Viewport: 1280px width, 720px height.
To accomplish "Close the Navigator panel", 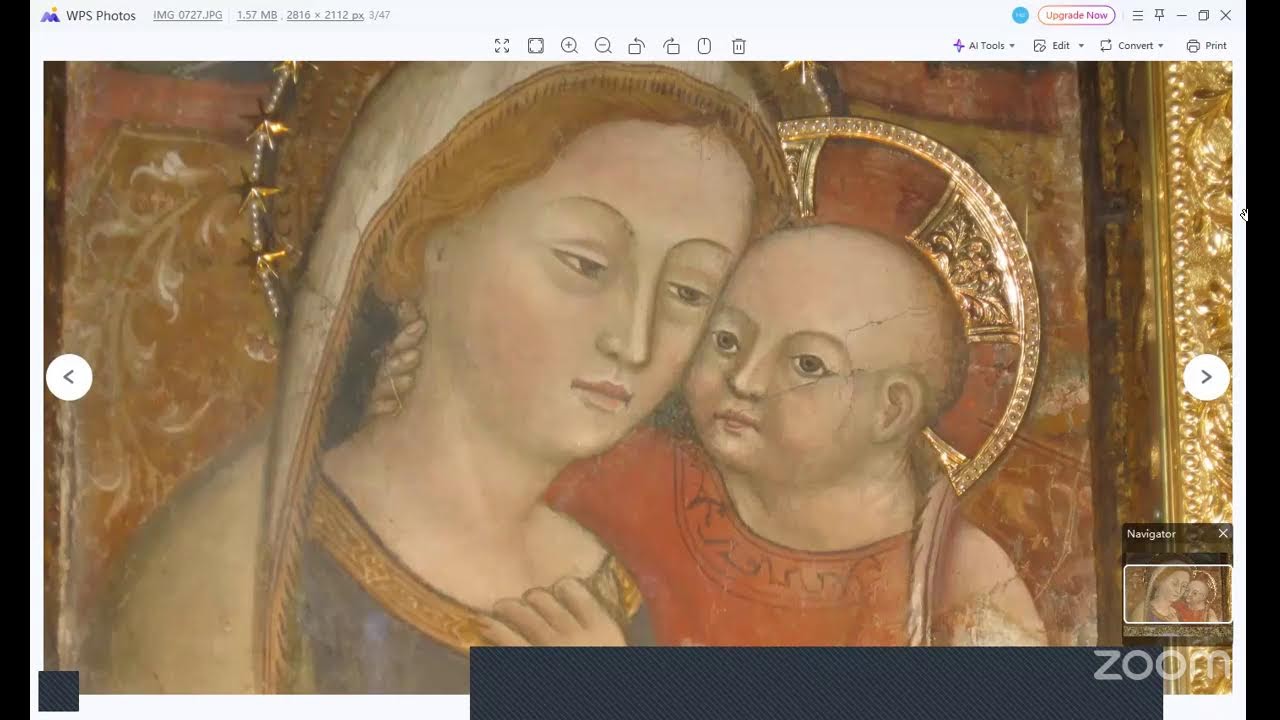I will click(1223, 534).
